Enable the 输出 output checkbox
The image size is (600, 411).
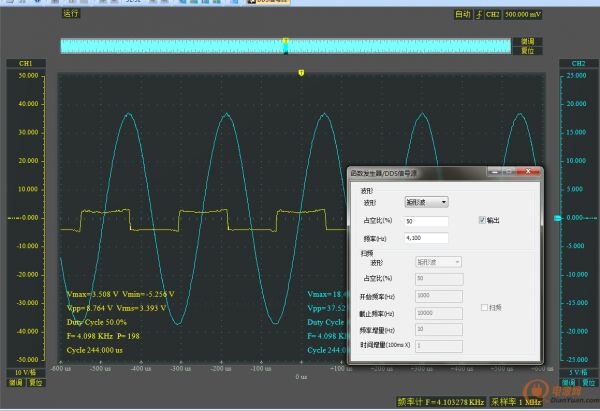tap(483, 220)
